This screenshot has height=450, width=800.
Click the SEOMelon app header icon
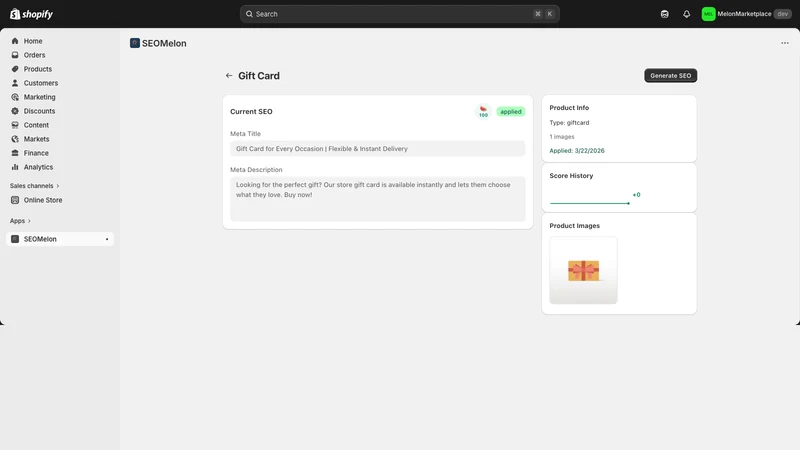(x=135, y=43)
